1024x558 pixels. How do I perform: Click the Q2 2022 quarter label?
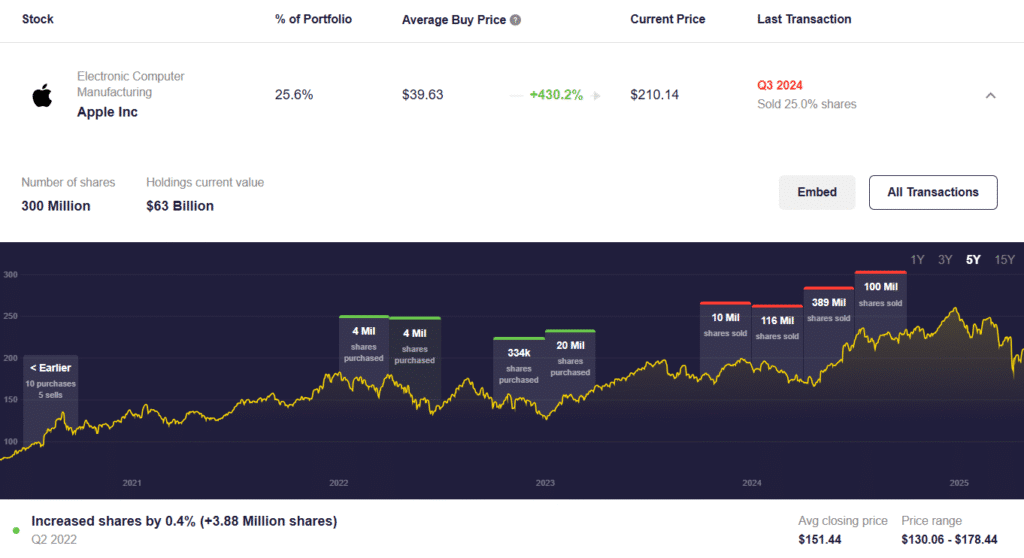[54, 540]
